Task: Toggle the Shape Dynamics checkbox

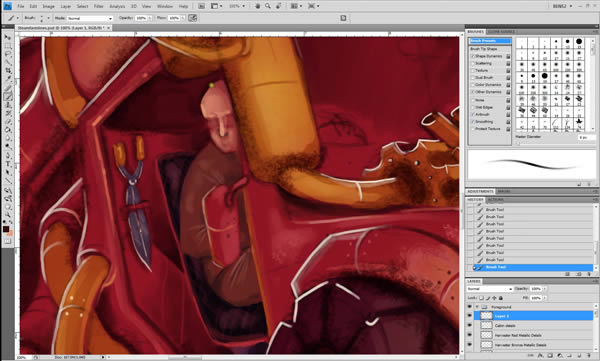Action: [473, 56]
